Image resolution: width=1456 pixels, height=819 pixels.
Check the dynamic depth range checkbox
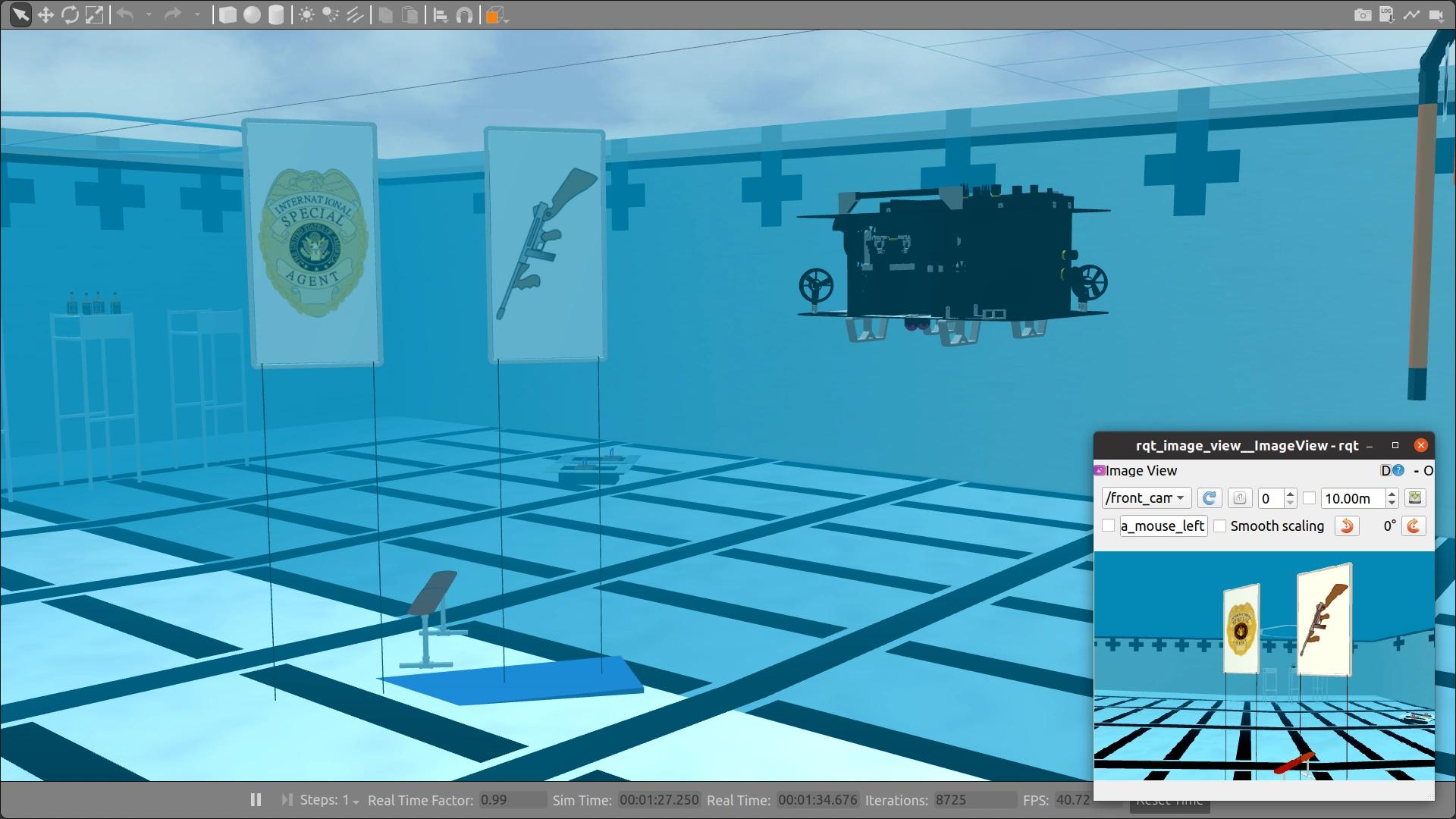point(1310,498)
